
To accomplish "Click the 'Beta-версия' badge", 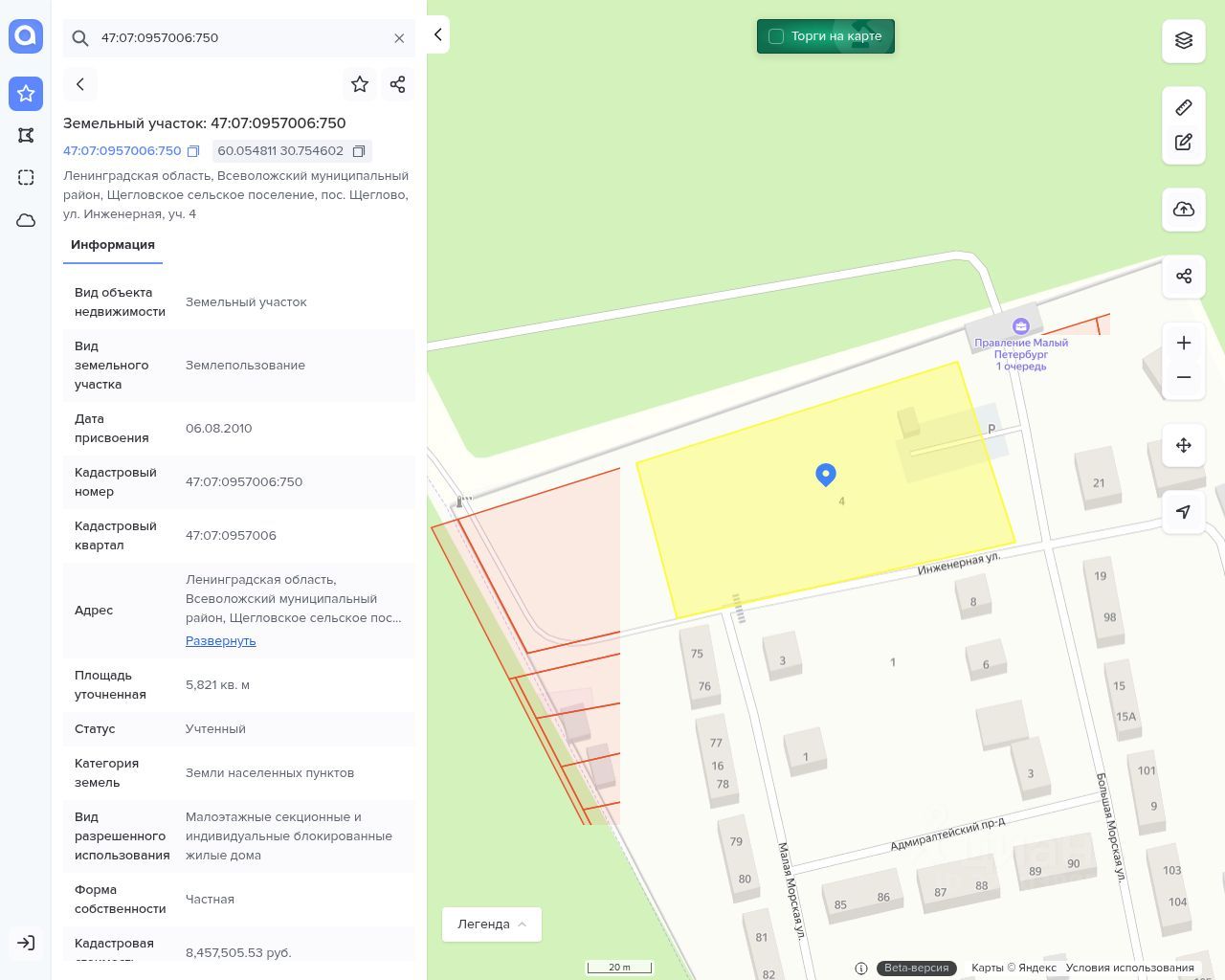I will [916, 968].
